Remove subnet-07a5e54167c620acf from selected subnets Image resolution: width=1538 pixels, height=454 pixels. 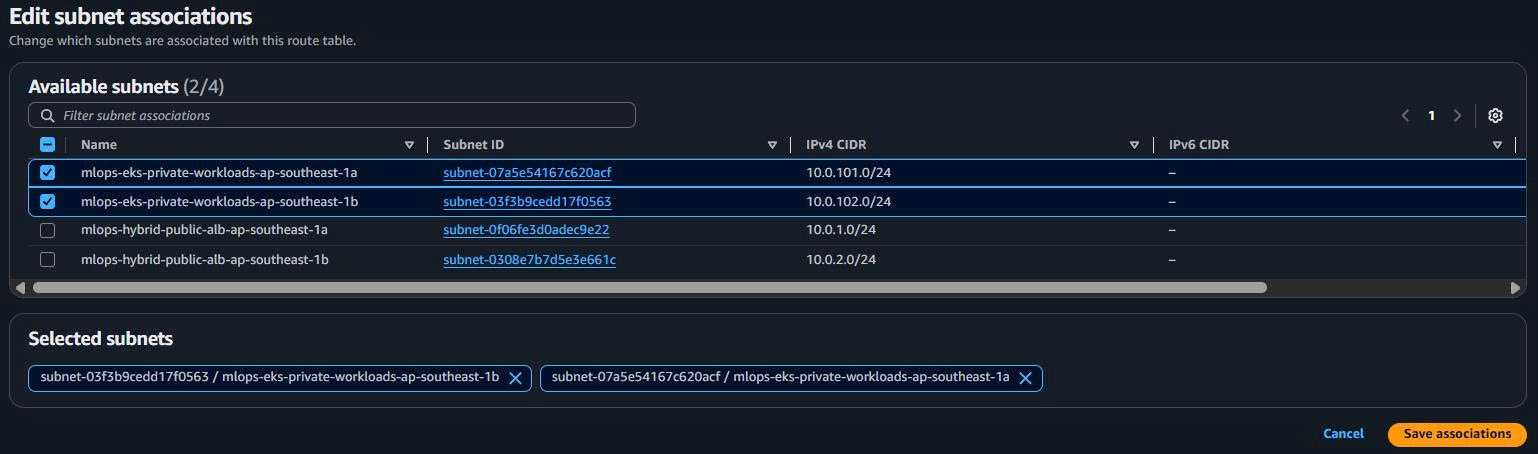(1025, 378)
